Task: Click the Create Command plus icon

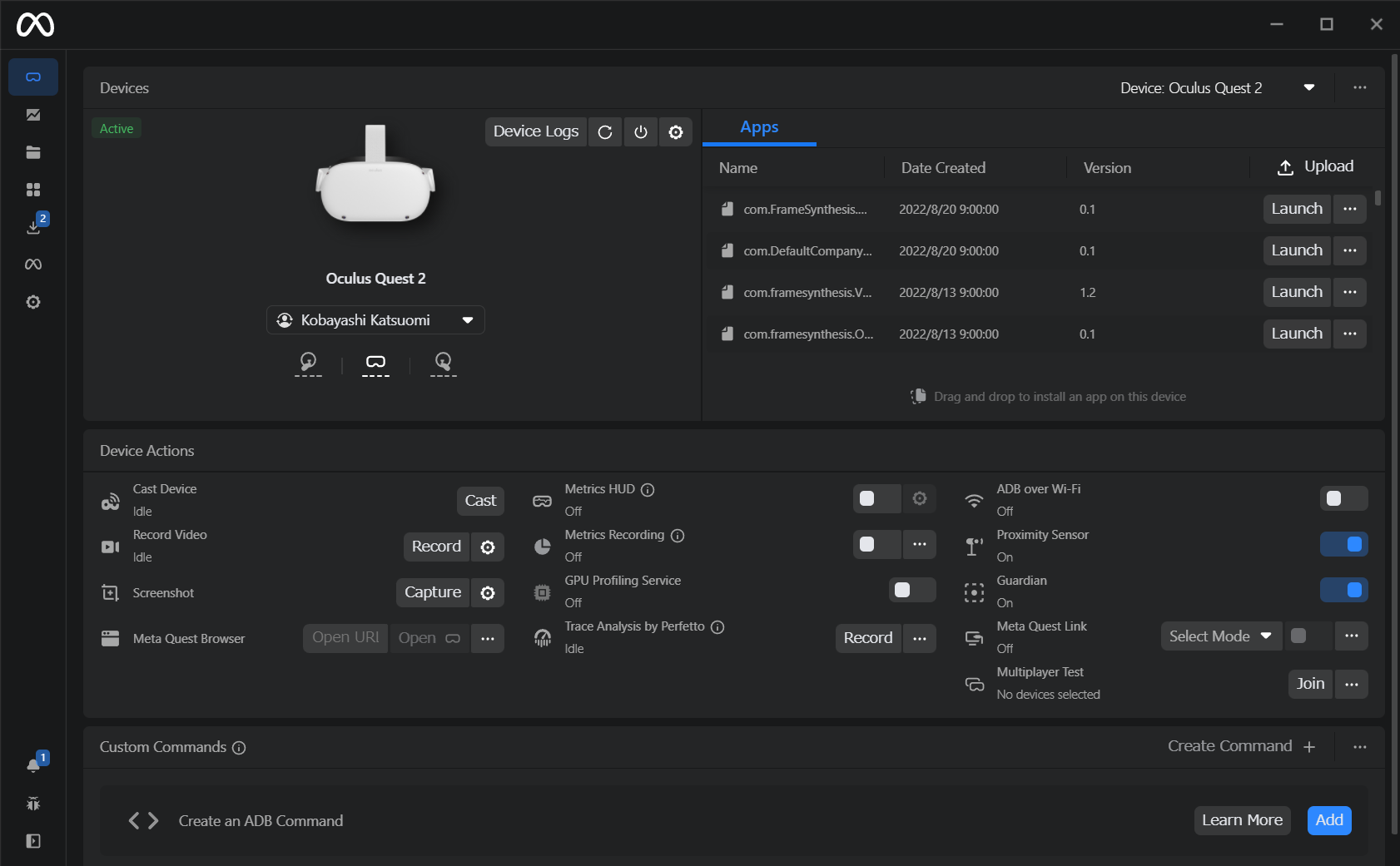Action: tap(1309, 747)
